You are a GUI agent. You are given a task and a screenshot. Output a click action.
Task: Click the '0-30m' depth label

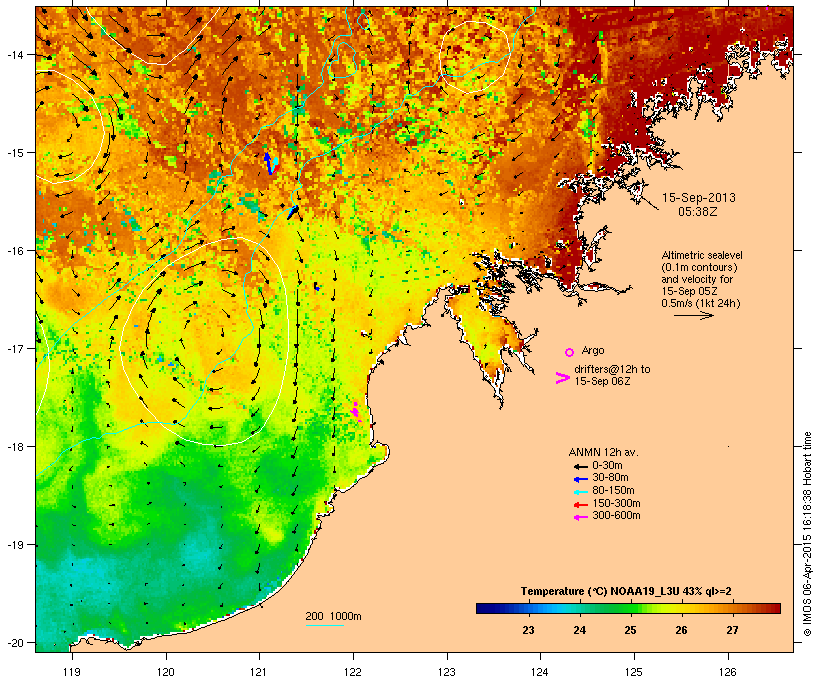pyautogui.click(x=607, y=466)
